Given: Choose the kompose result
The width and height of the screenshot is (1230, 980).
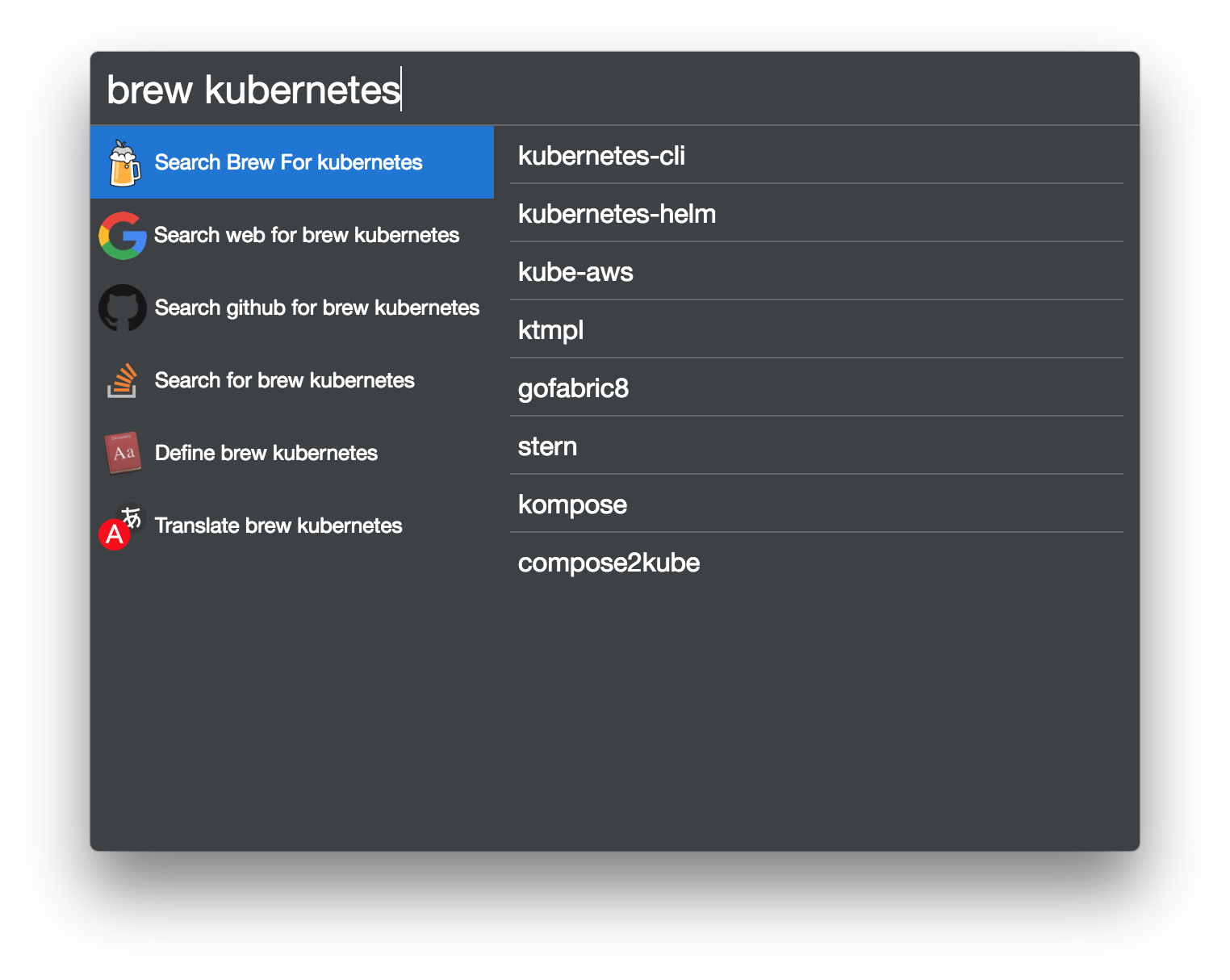Looking at the screenshot, I should click(x=817, y=504).
